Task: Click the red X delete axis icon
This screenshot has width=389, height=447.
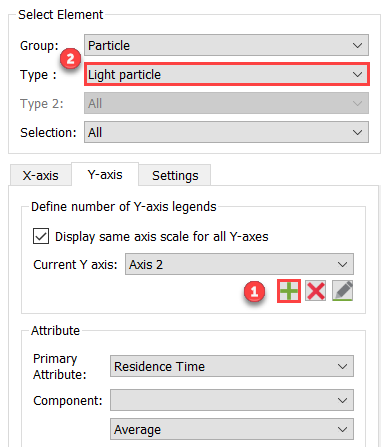Action: tap(315, 291)
